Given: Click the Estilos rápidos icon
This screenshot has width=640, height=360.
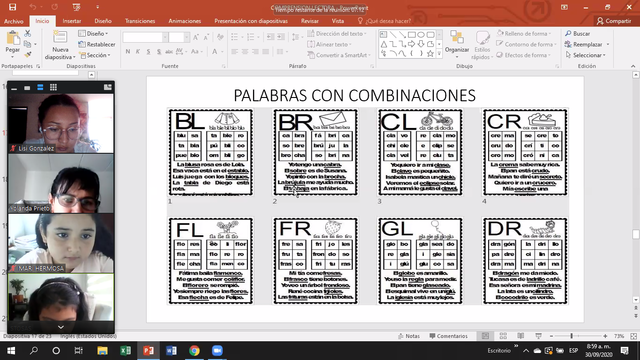Looking at the screenshot, I should click(482, 38).
